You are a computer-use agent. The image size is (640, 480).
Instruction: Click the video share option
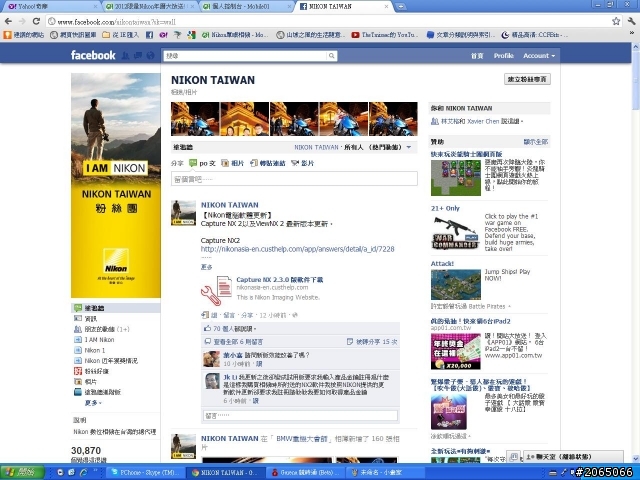302,163
